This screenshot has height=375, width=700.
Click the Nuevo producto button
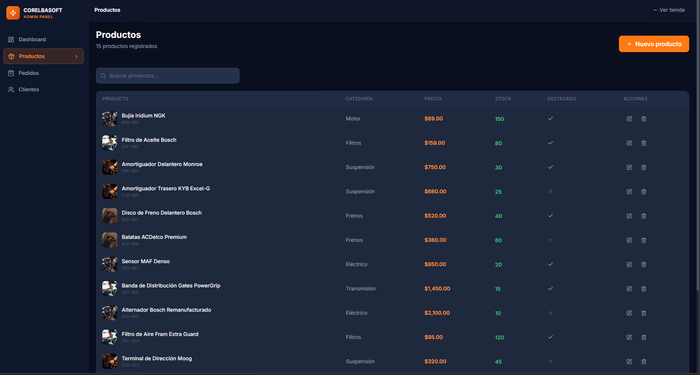point(654,44)
